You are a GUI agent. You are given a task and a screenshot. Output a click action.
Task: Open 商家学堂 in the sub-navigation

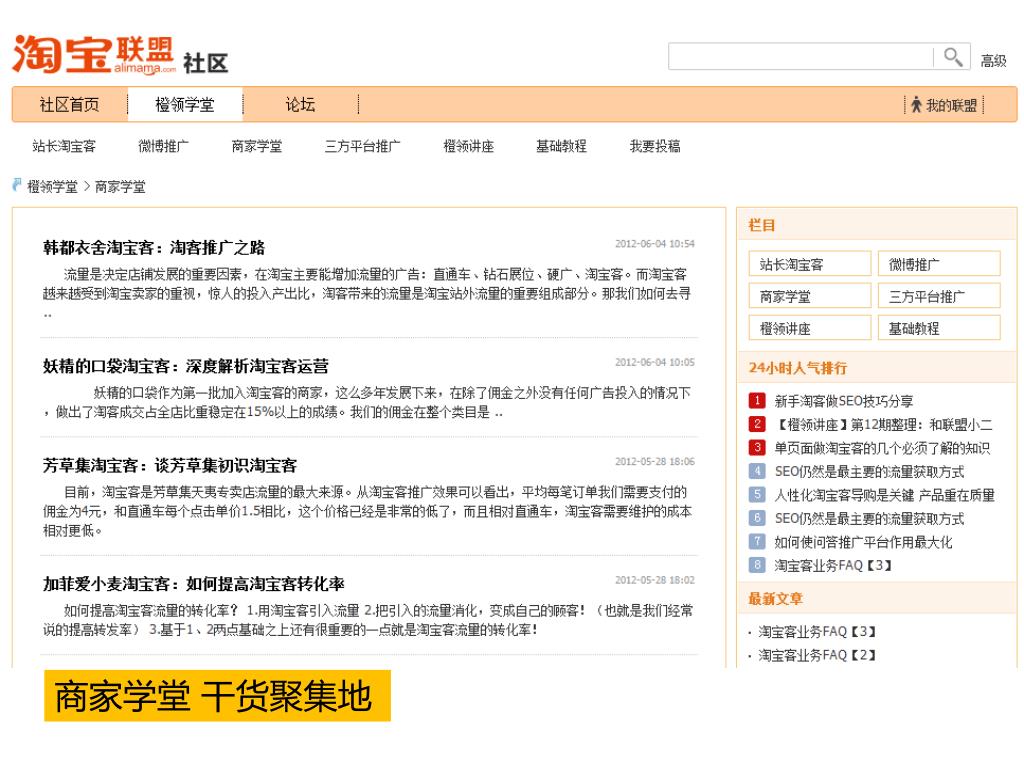(257, 146)
